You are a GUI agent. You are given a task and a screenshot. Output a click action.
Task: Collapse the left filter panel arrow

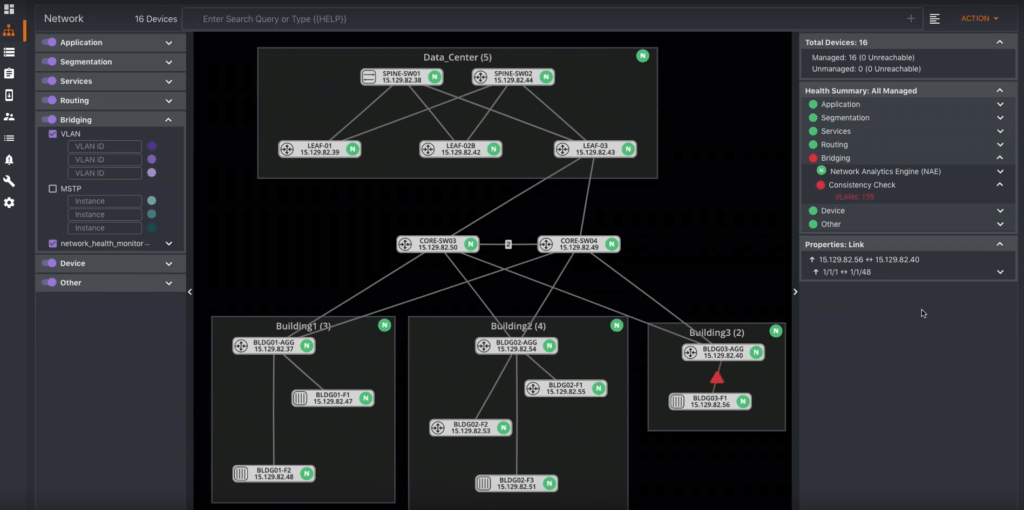click(190, 292)
